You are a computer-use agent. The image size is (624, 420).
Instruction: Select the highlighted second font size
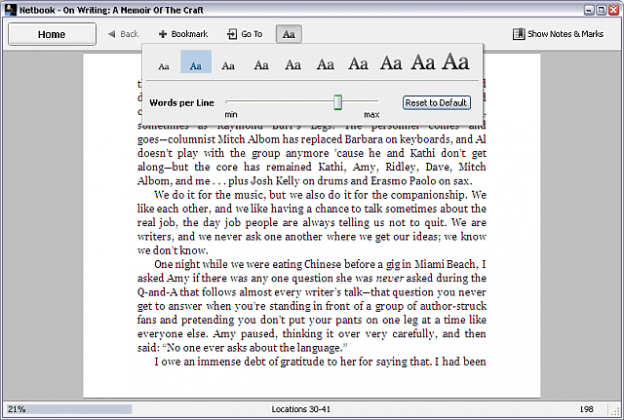[196, 65]
